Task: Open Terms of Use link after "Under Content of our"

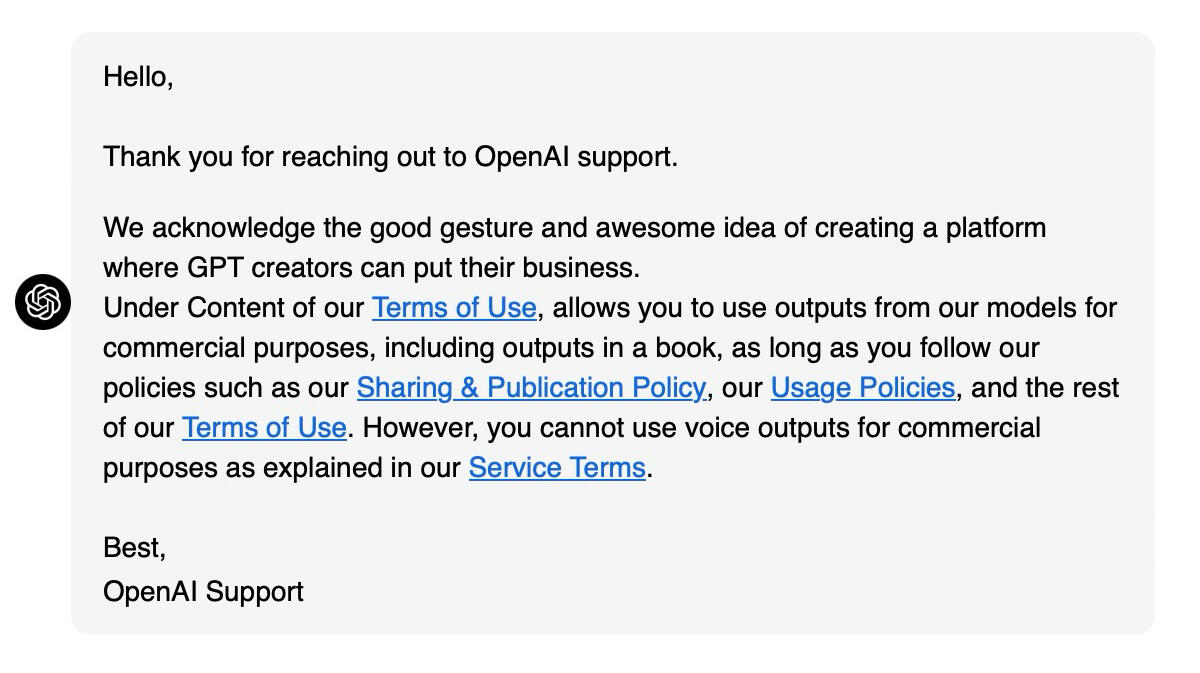Action: click(454, 308)
